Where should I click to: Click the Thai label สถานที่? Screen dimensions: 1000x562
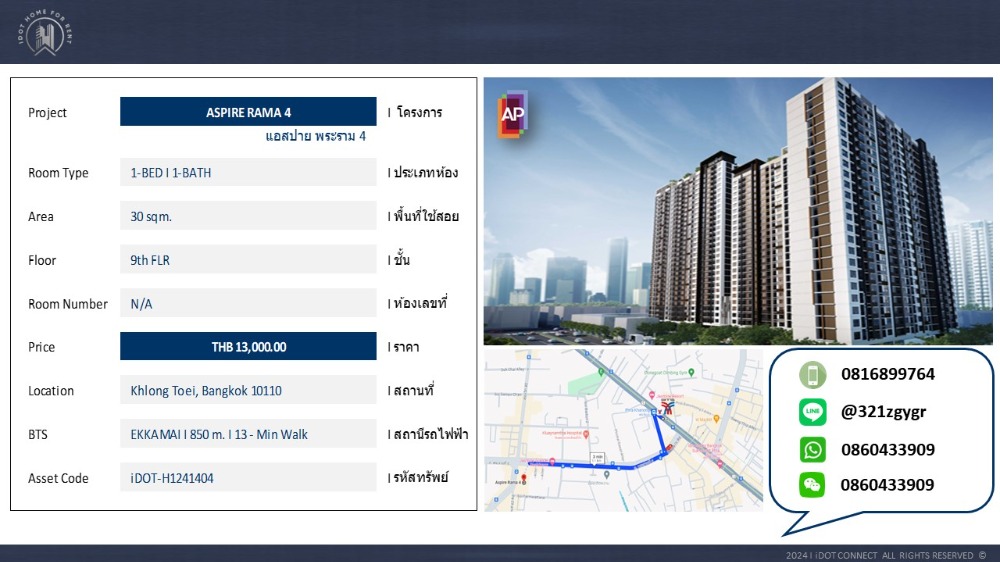pos(413,390)
